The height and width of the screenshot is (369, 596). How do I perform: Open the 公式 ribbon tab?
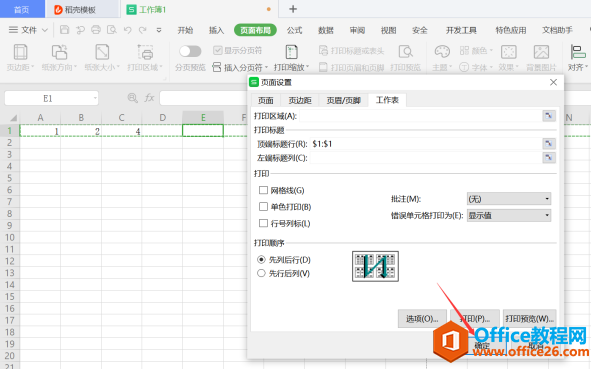pos(294,30)
